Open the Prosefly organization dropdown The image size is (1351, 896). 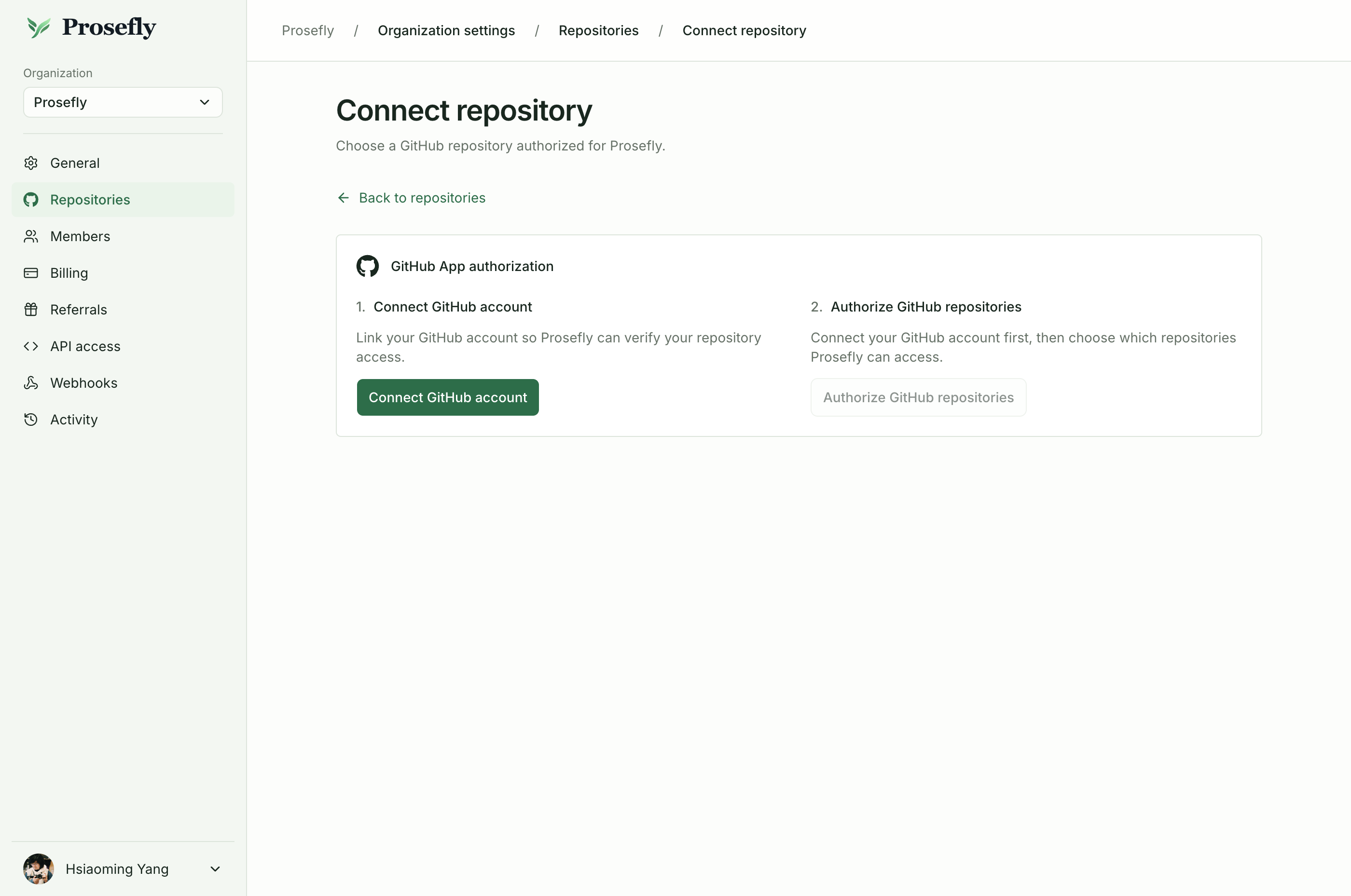(x=123, y=102)
